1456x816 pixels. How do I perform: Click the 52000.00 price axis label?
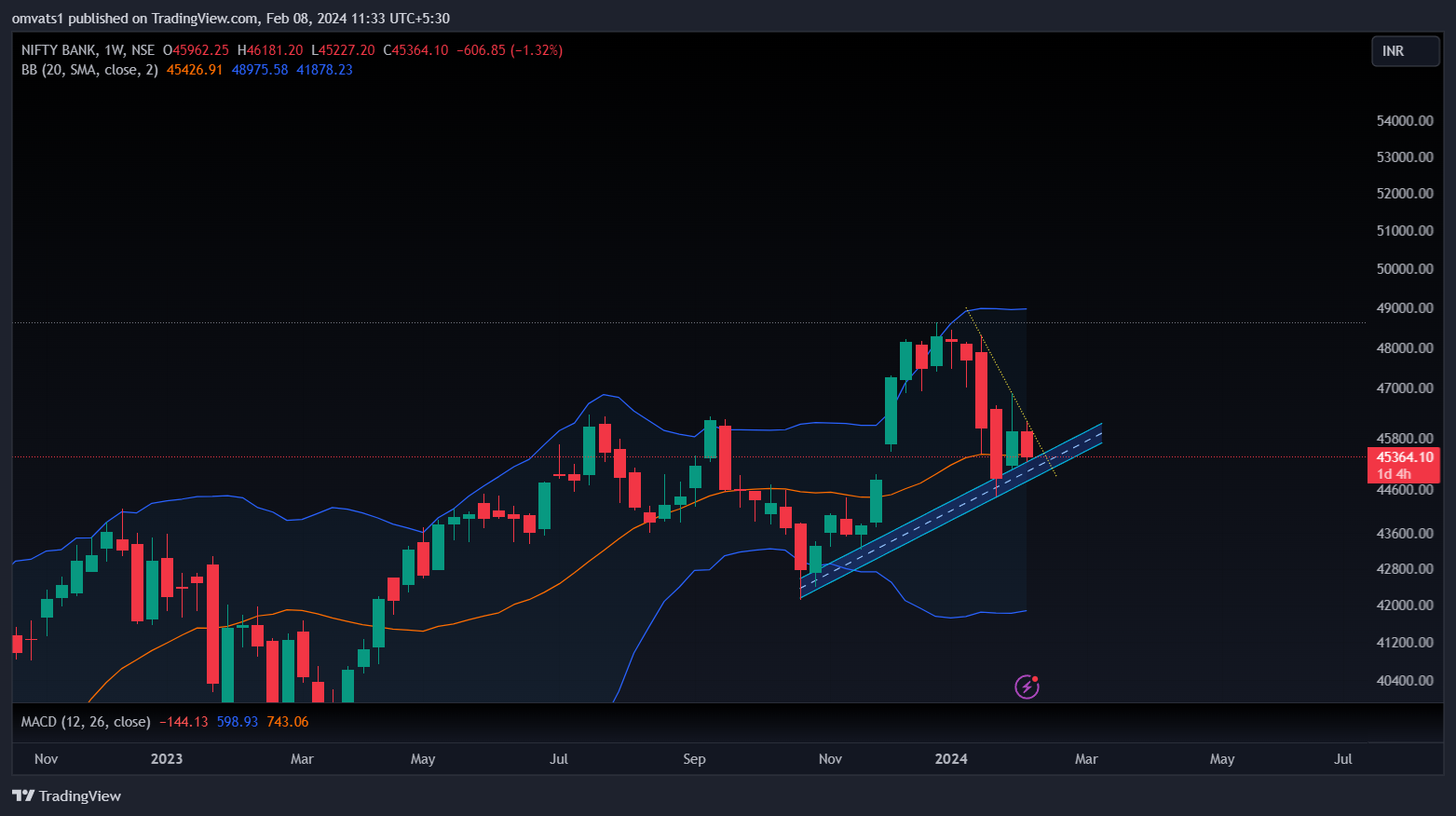tap(1405, 193)
